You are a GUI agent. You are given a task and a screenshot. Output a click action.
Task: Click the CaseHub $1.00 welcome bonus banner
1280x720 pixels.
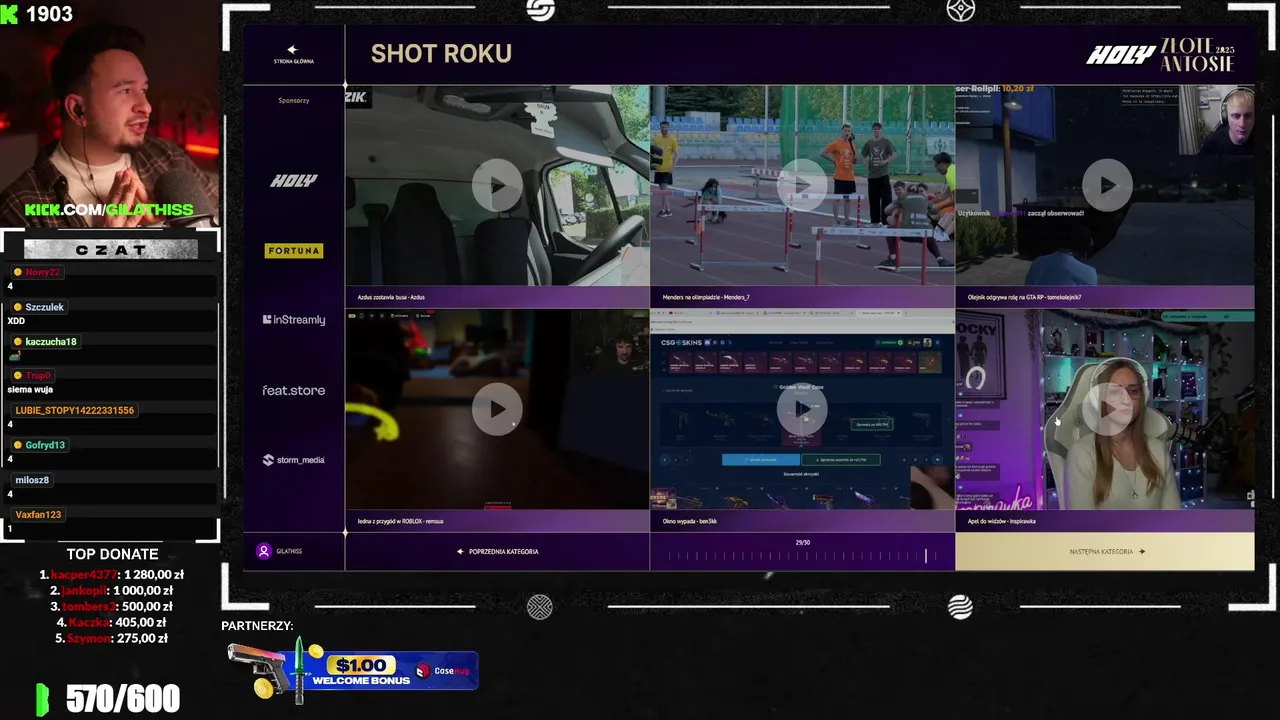353,670
